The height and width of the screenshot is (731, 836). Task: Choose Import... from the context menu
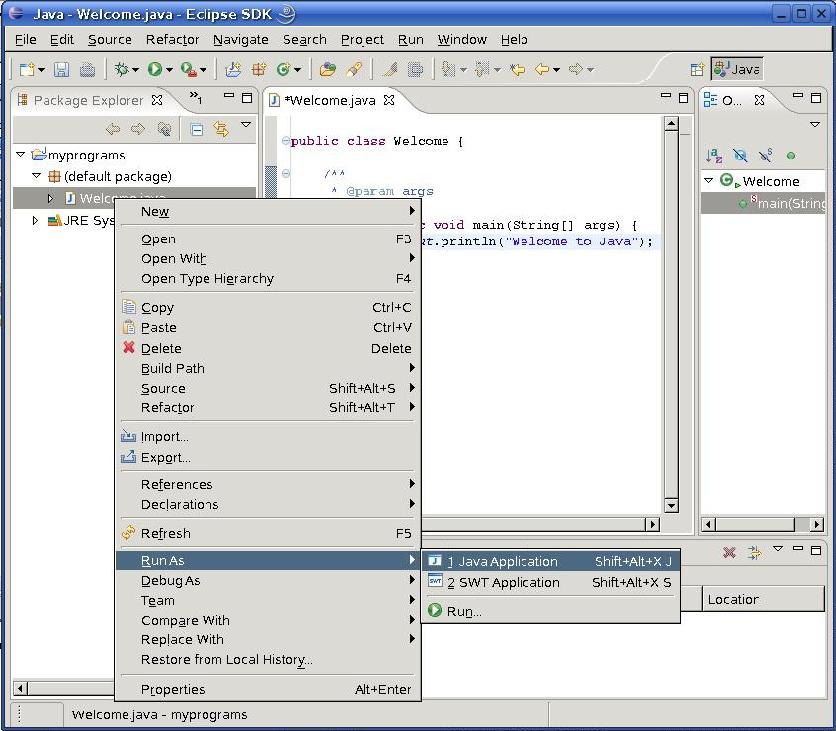[268, 437]
